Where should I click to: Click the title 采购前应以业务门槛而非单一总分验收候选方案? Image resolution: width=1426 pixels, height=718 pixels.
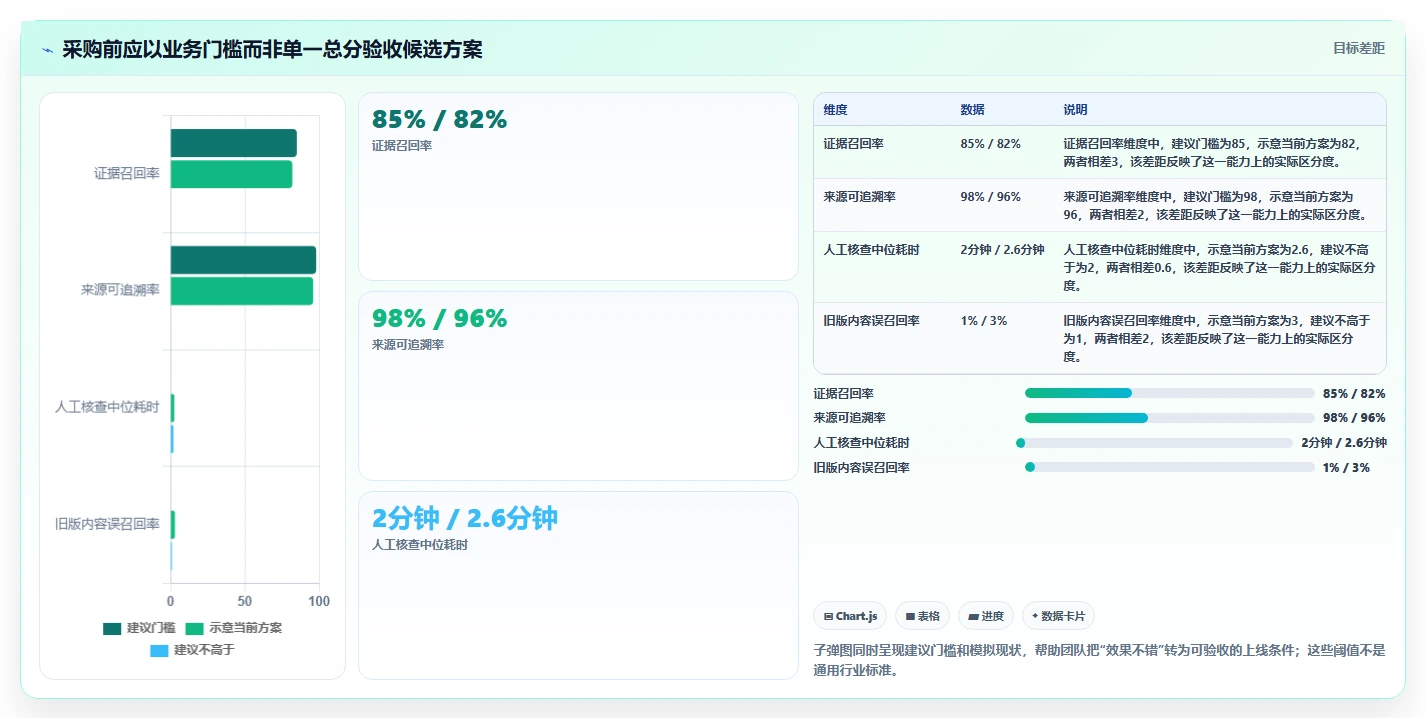point(272,49)
